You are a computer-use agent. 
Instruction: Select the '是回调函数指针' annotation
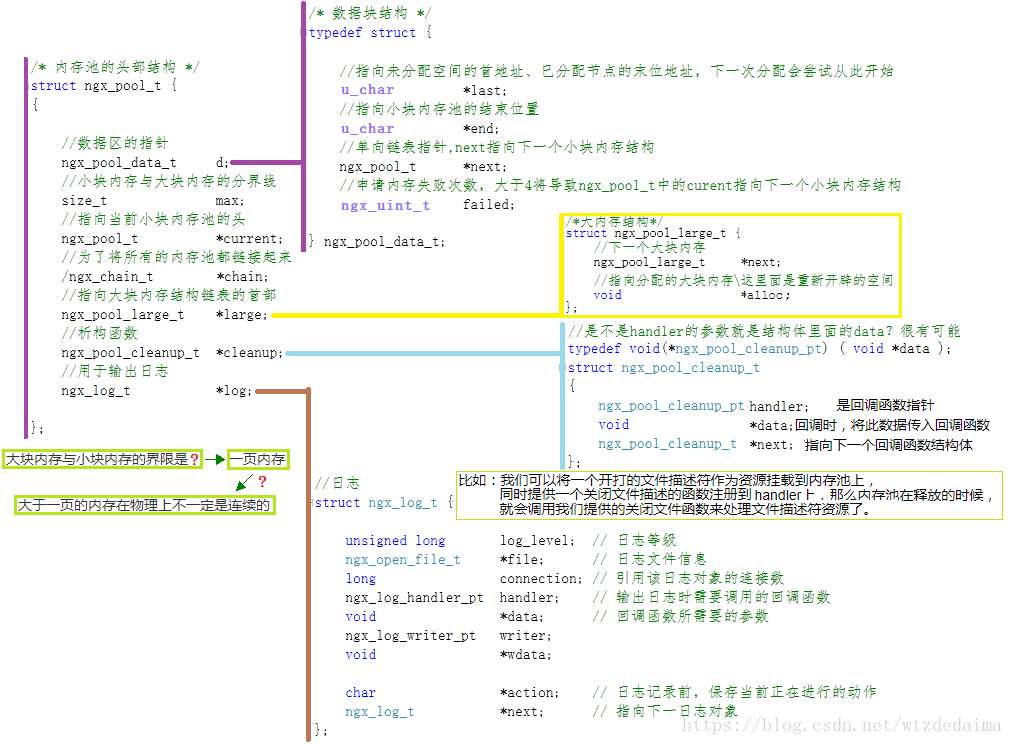[885, 405]
